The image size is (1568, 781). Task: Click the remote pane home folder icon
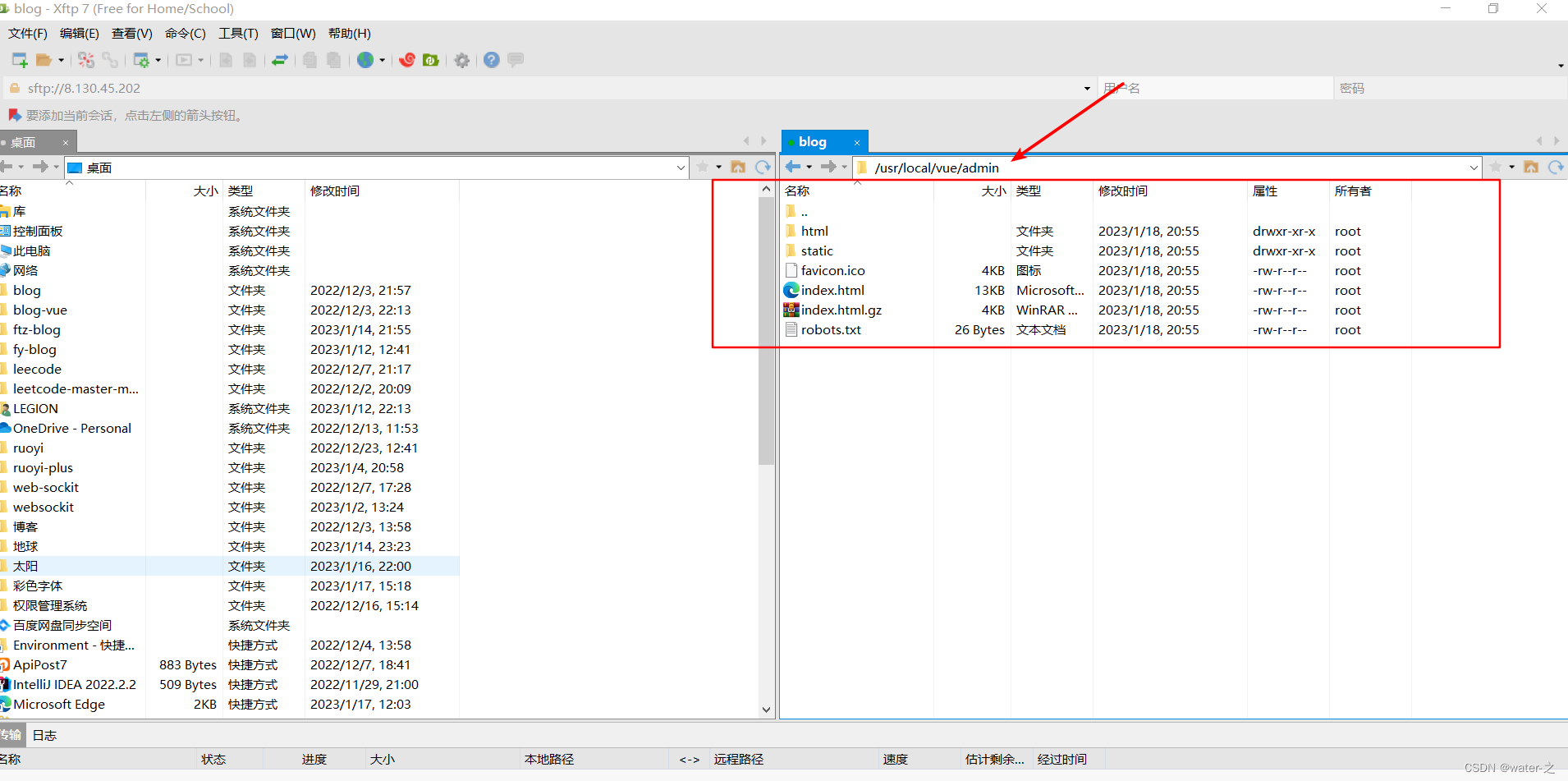(x=1531, y=167)
